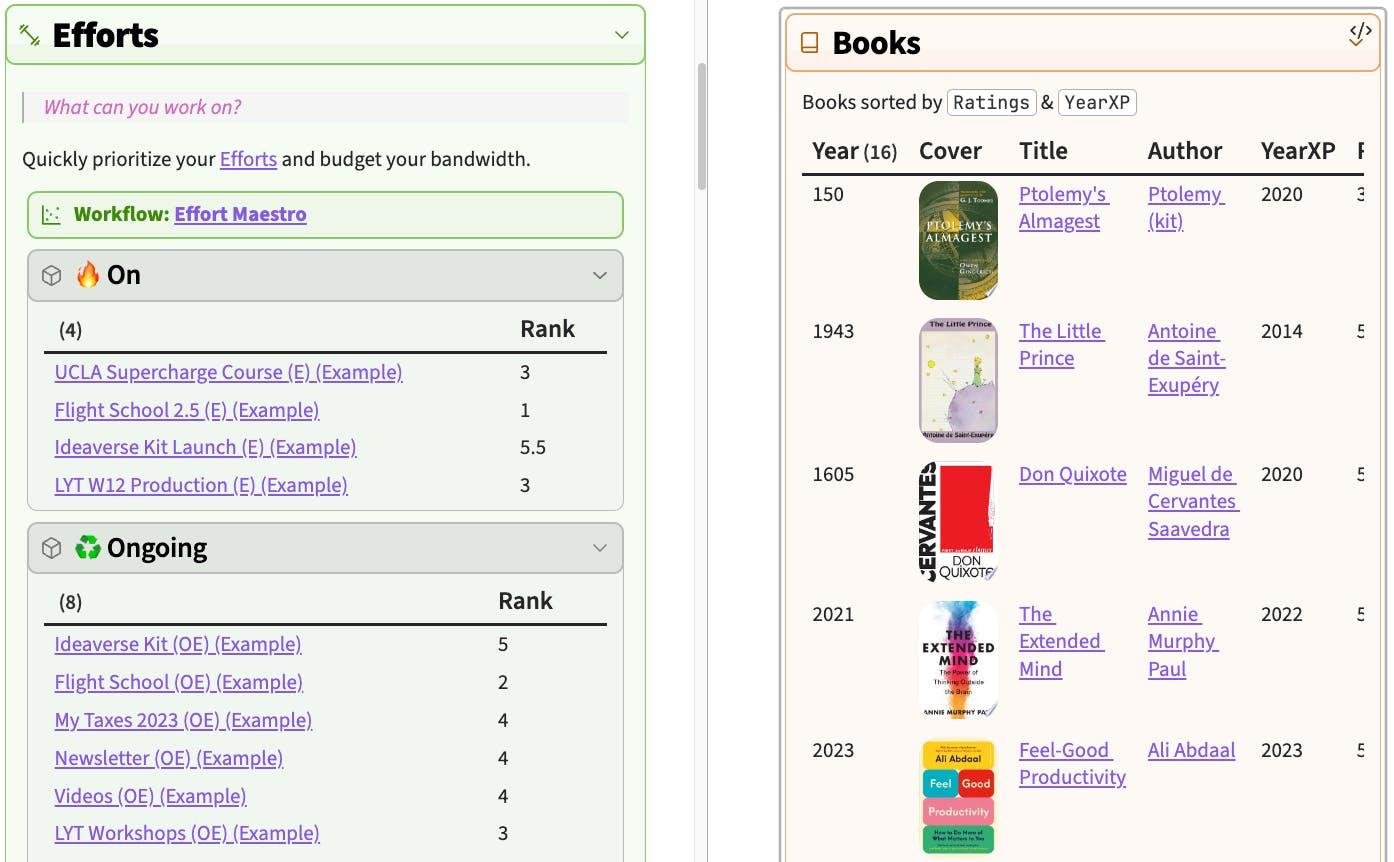
Task: Click the Books heading book icon
Action: pos(810,43)
